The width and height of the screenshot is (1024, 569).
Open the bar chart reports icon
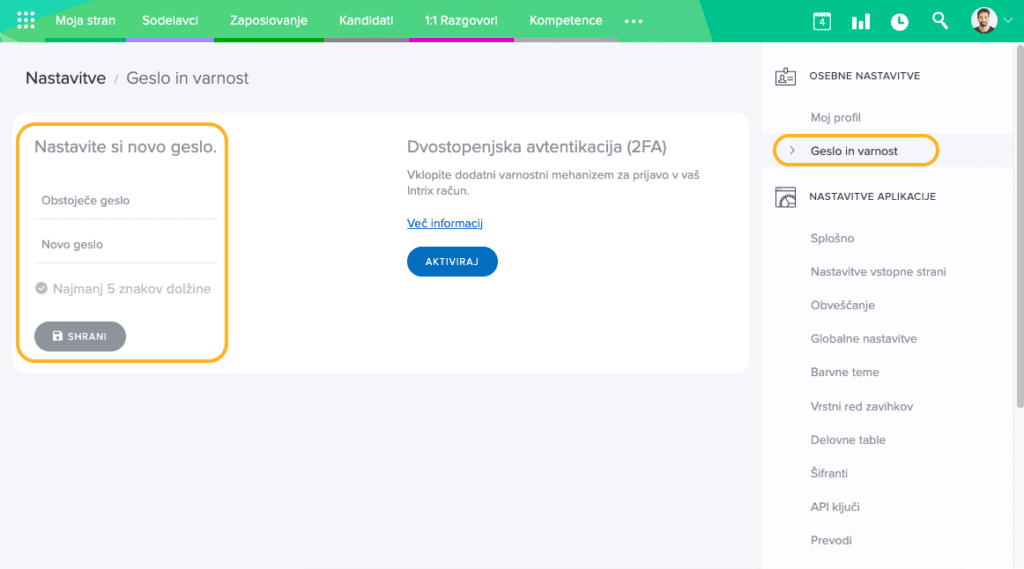click(x=860, y=21)
